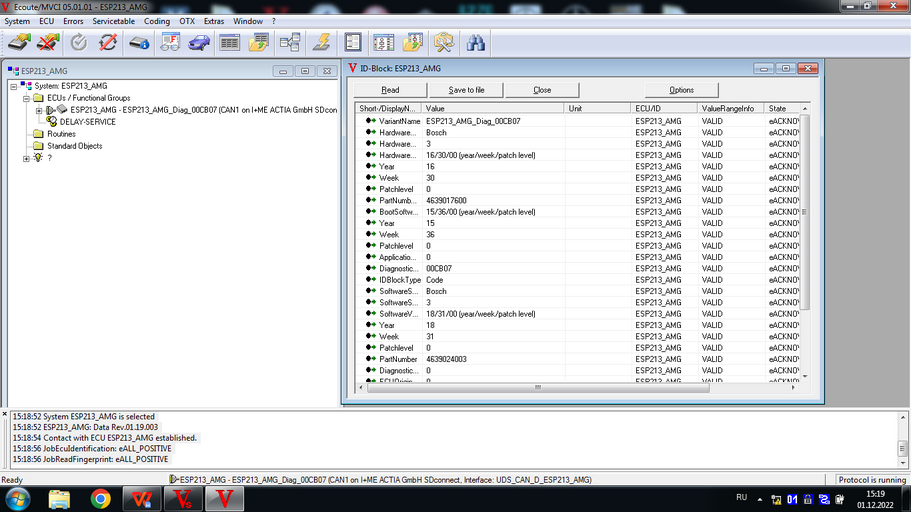This screenshot has width=911, height=512.
Task: Expand the question mark tree node
Action: pyautogui.click(x=26, y=158)
